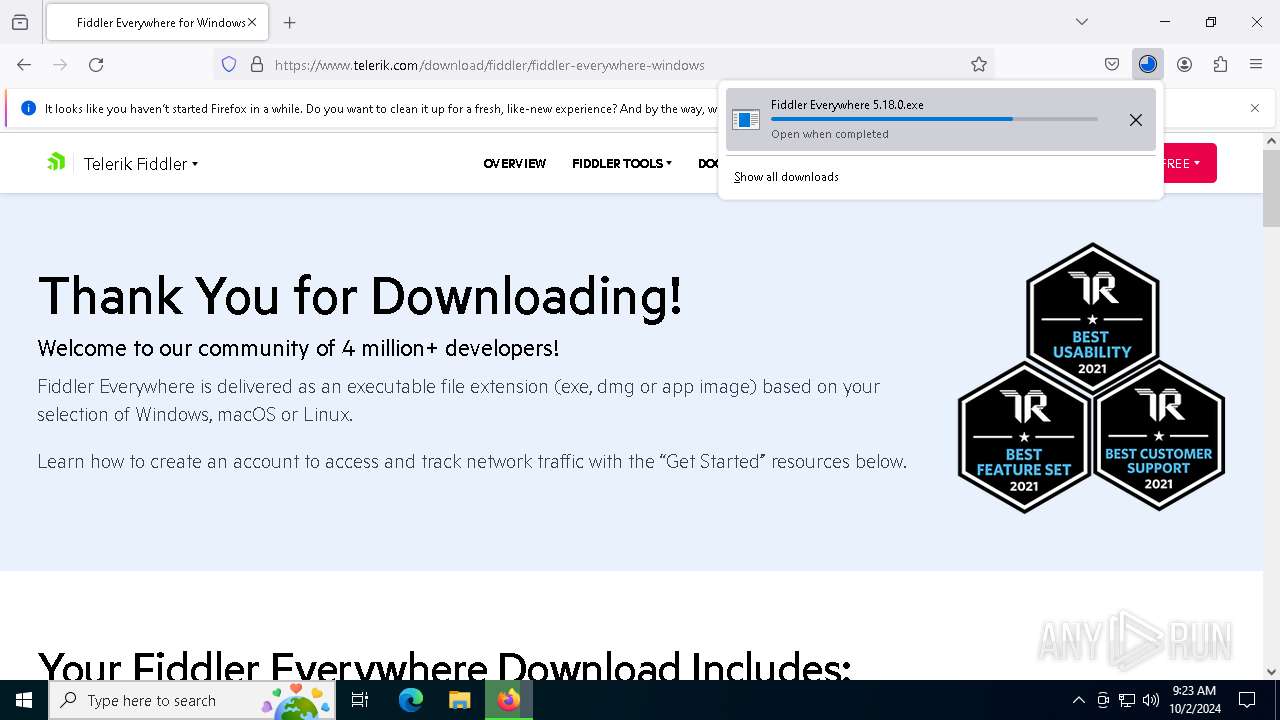Click the Progress Telerik logo

pos(56,162)
